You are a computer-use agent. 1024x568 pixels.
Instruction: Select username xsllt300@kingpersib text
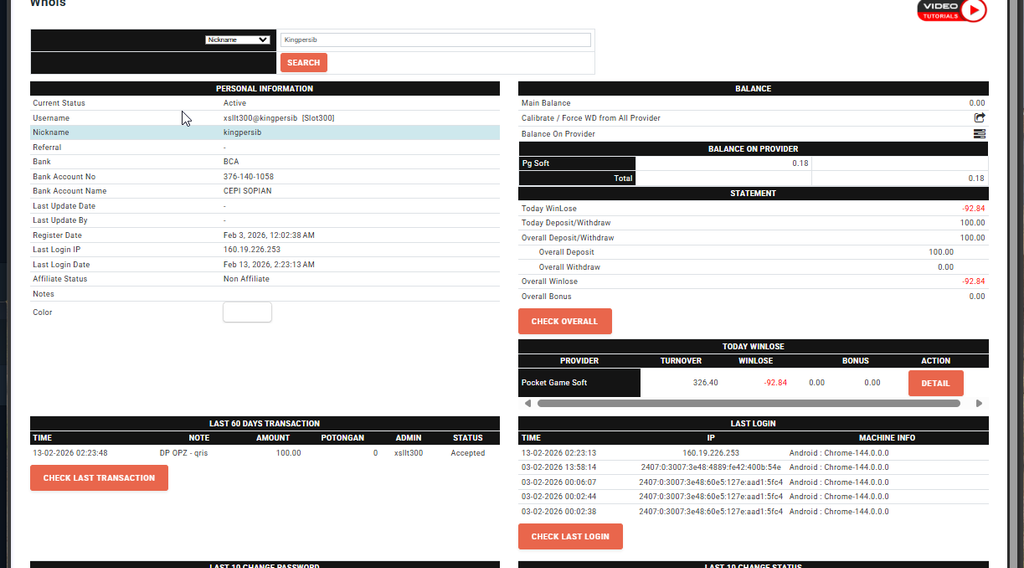[x=261, y=118]
